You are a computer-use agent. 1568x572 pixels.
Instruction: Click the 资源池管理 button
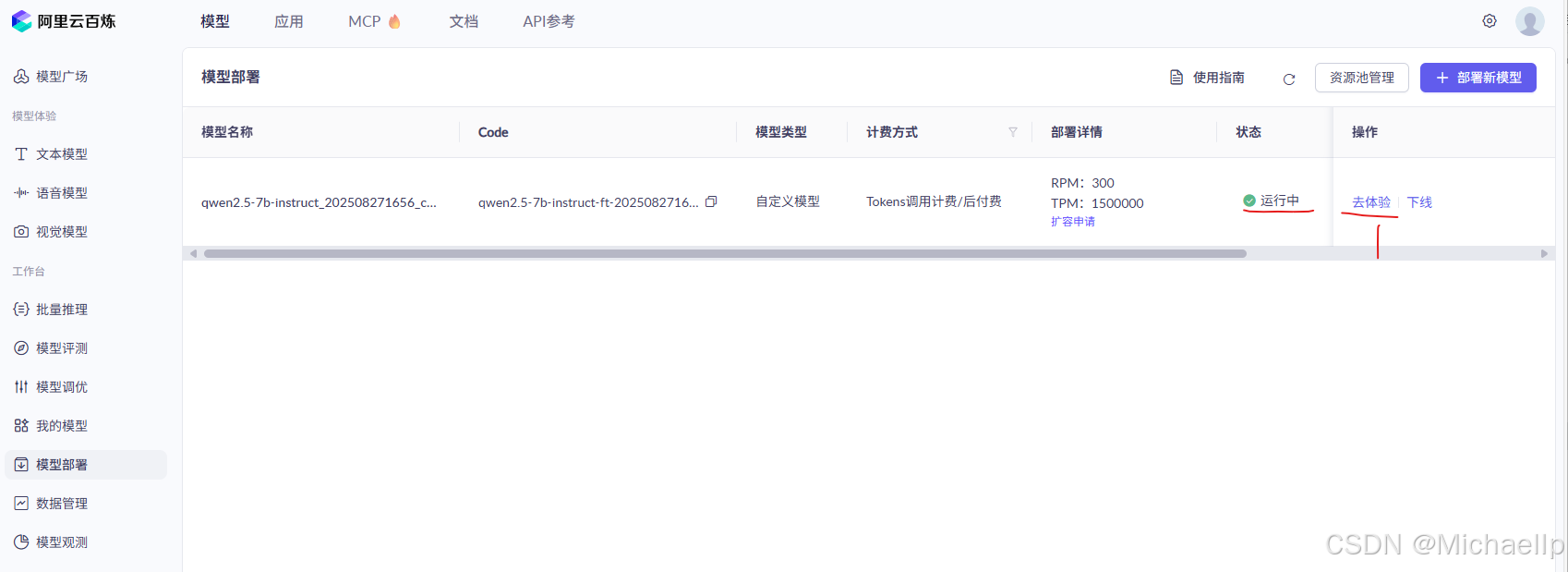click(x=1362, y=78)
